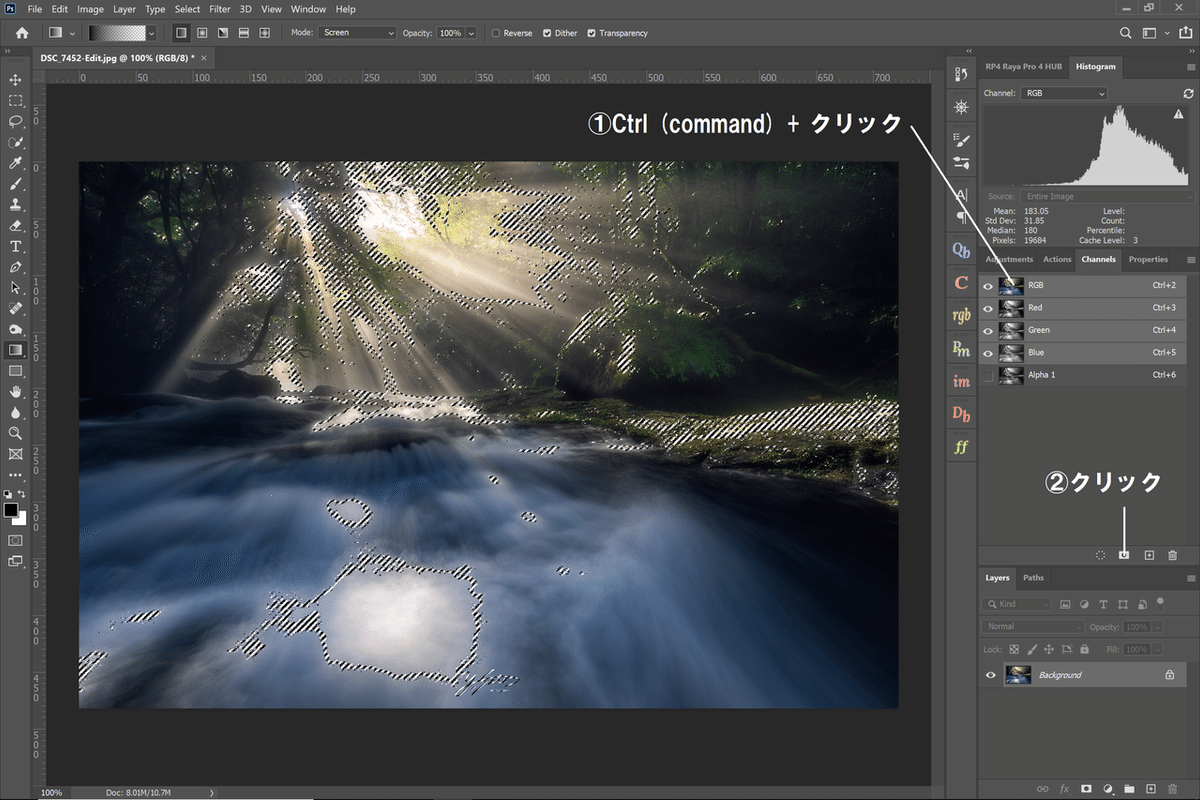Select the Pen tool
The image size is (1200, 800).
pyautogui.click(x=15, y=267)
